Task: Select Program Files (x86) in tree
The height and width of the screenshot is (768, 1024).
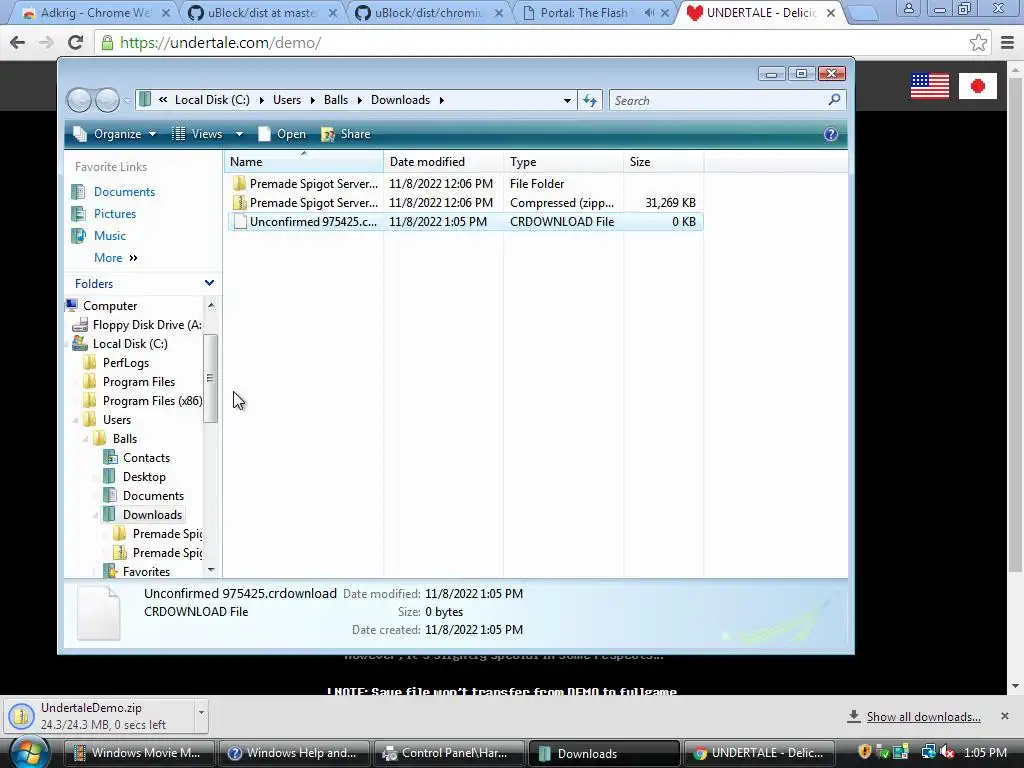Action: pos(152,400)
